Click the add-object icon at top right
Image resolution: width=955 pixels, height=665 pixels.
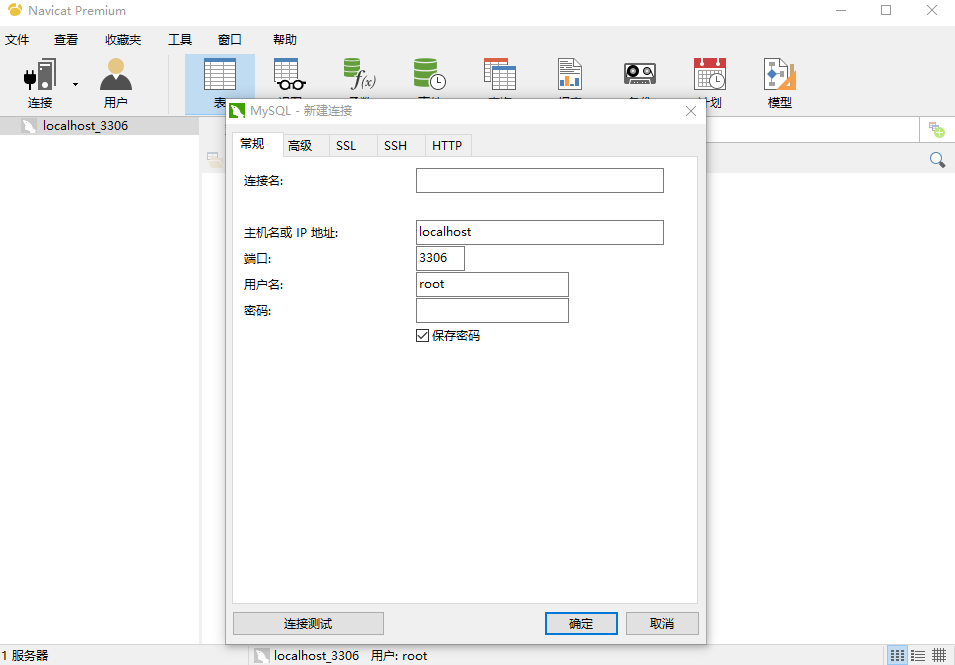tap(937, 130)
